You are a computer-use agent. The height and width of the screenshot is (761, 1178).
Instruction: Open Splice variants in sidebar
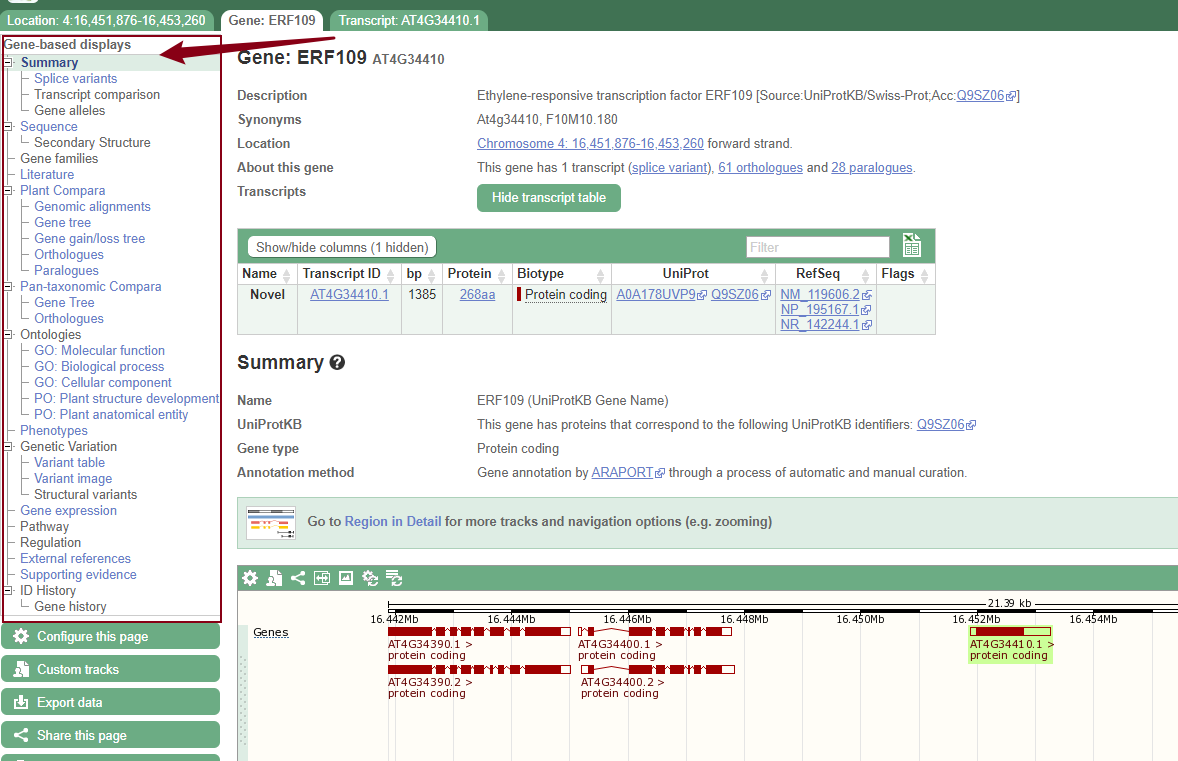pos(75,78)
